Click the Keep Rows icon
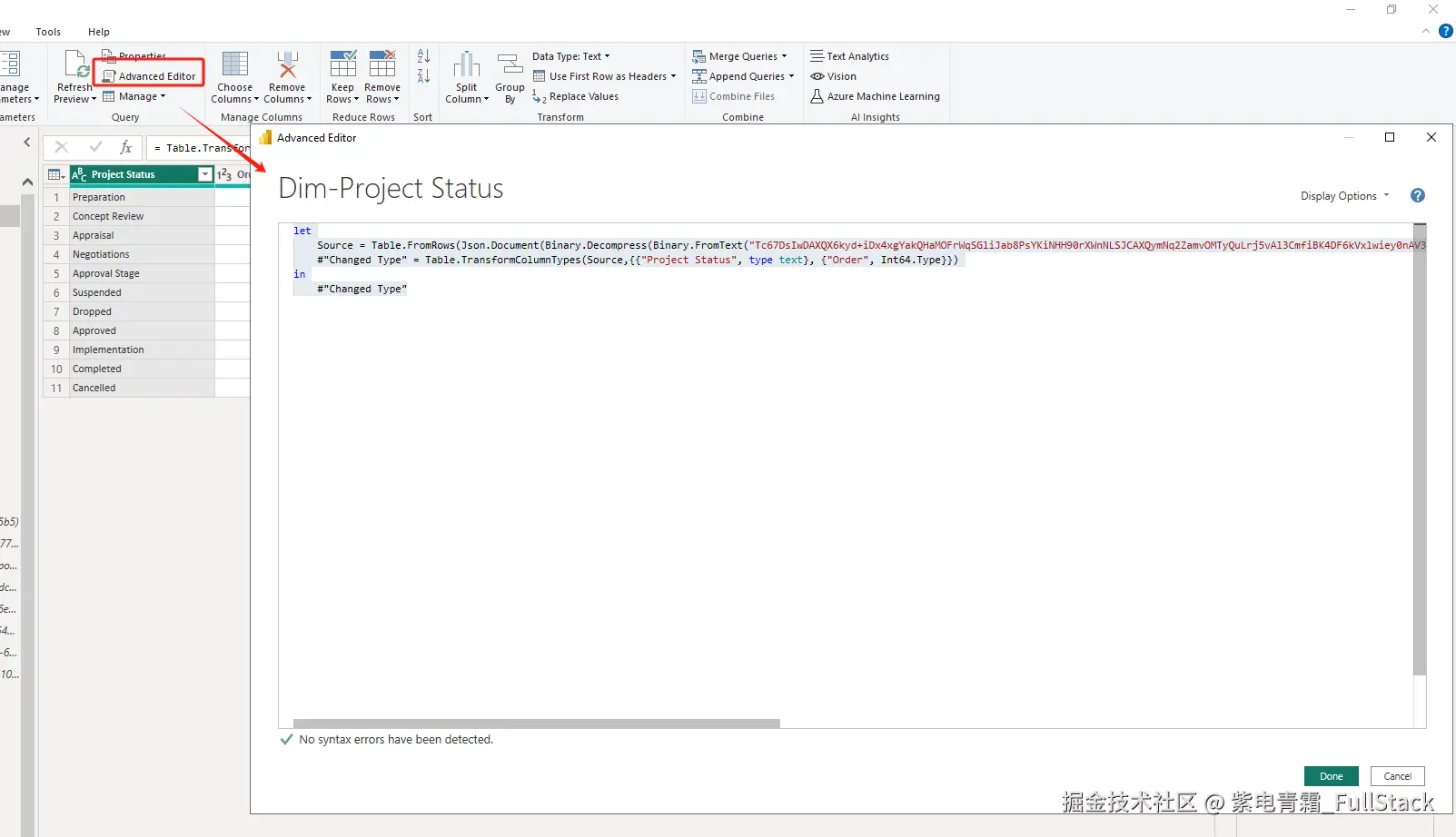 [x=342, y=64]
